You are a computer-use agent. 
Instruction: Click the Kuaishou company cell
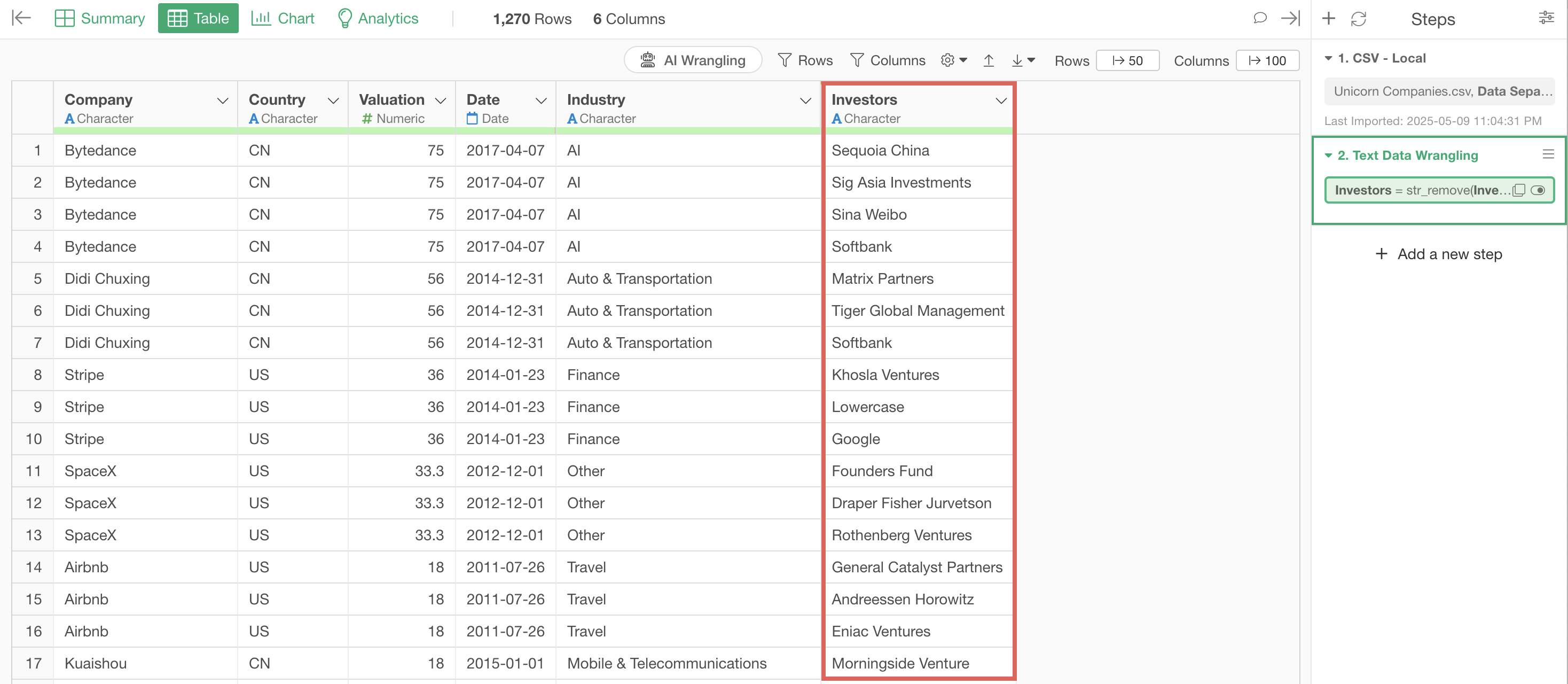pyautogui.click(x=145, y=663)
